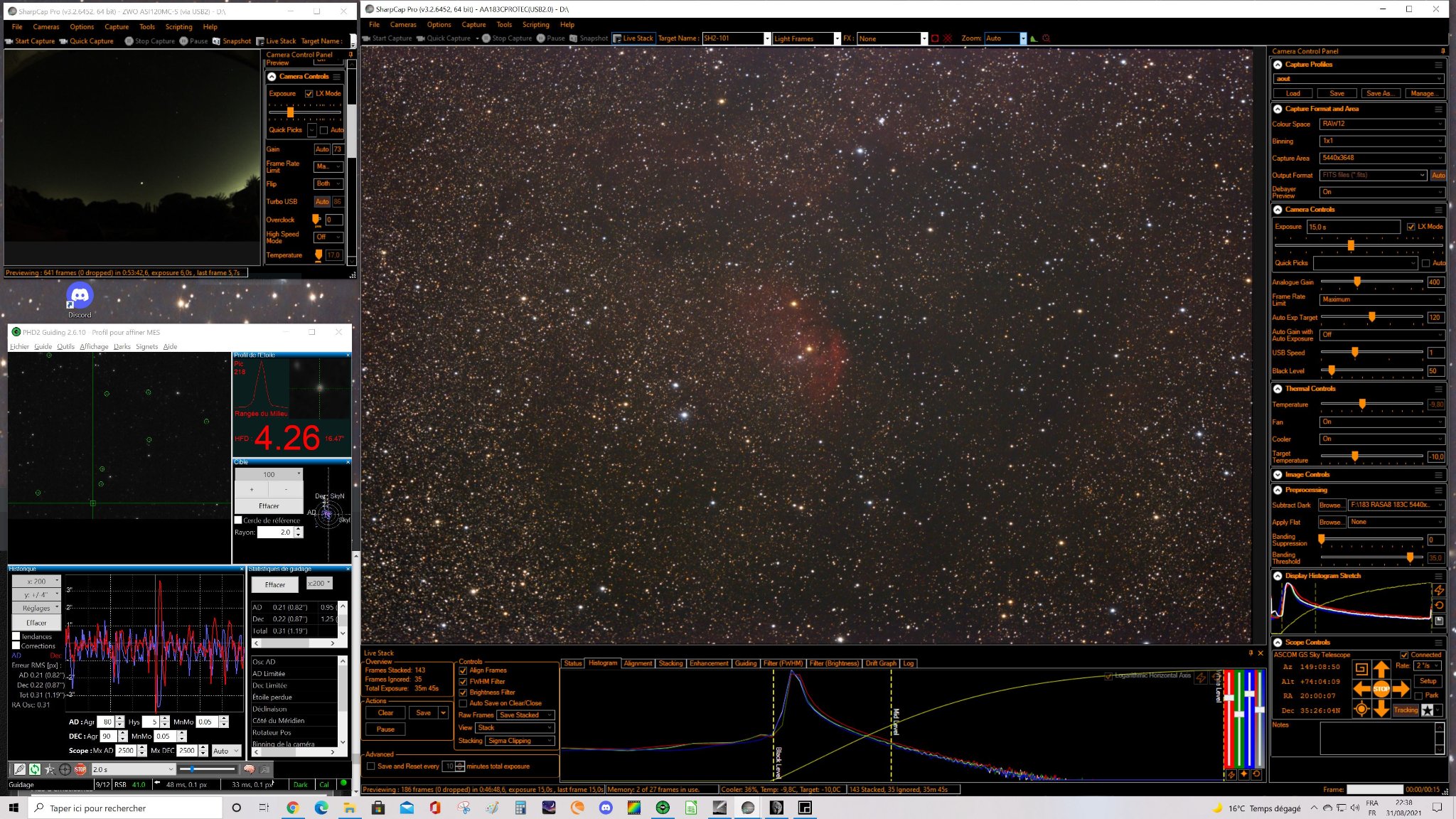Screen dimensions: 1456x819
Task: Open the Filter (FWHM) tab
Action: (783, 663)
